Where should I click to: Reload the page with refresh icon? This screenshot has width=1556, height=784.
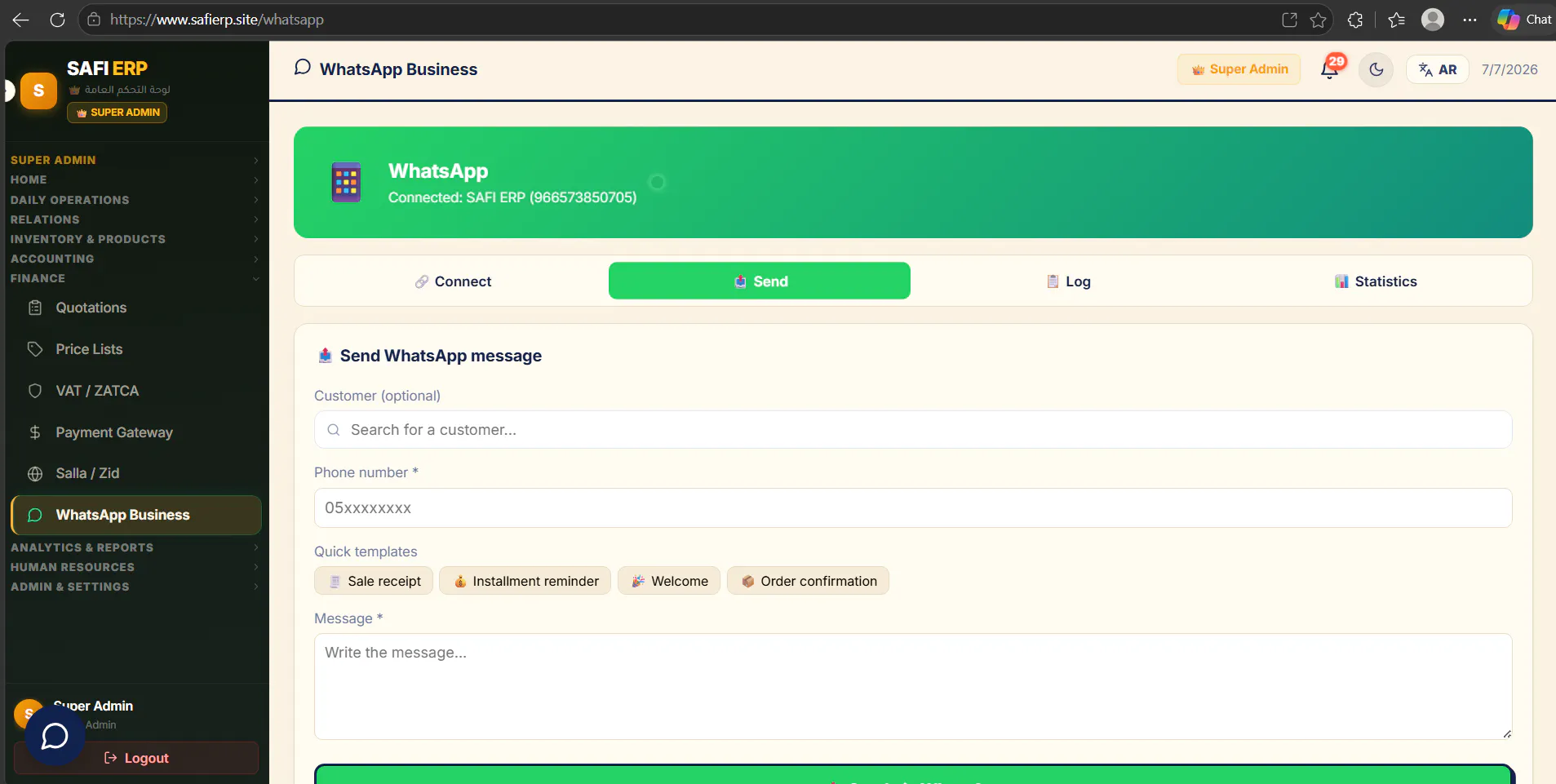pos(57,20)
